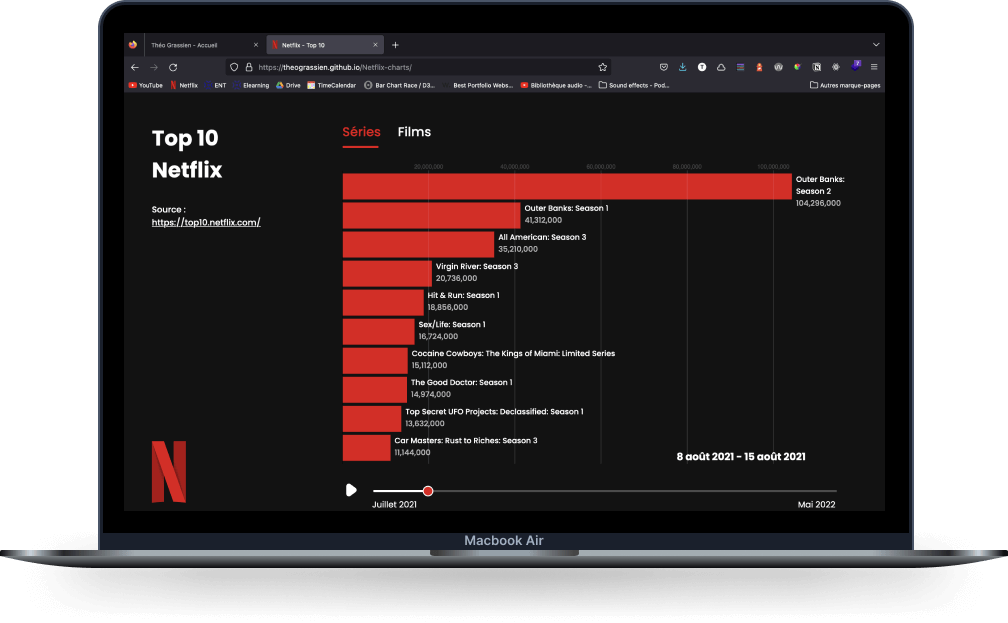Click the Hit & Run: Season 1 bar
The height and width of the screenshot is (623, 1008).
coord(383,303)
